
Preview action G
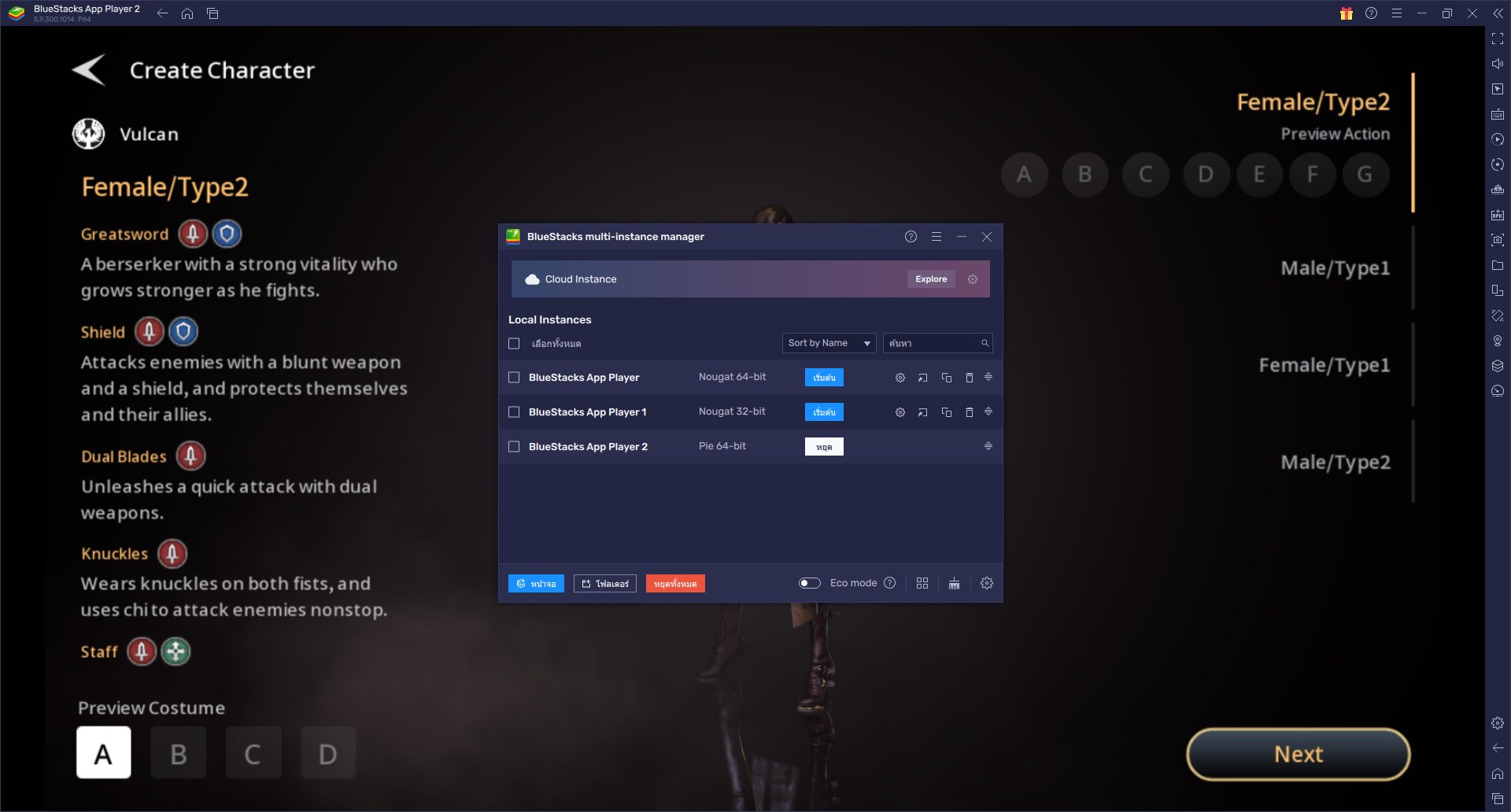pos(1365,174)
